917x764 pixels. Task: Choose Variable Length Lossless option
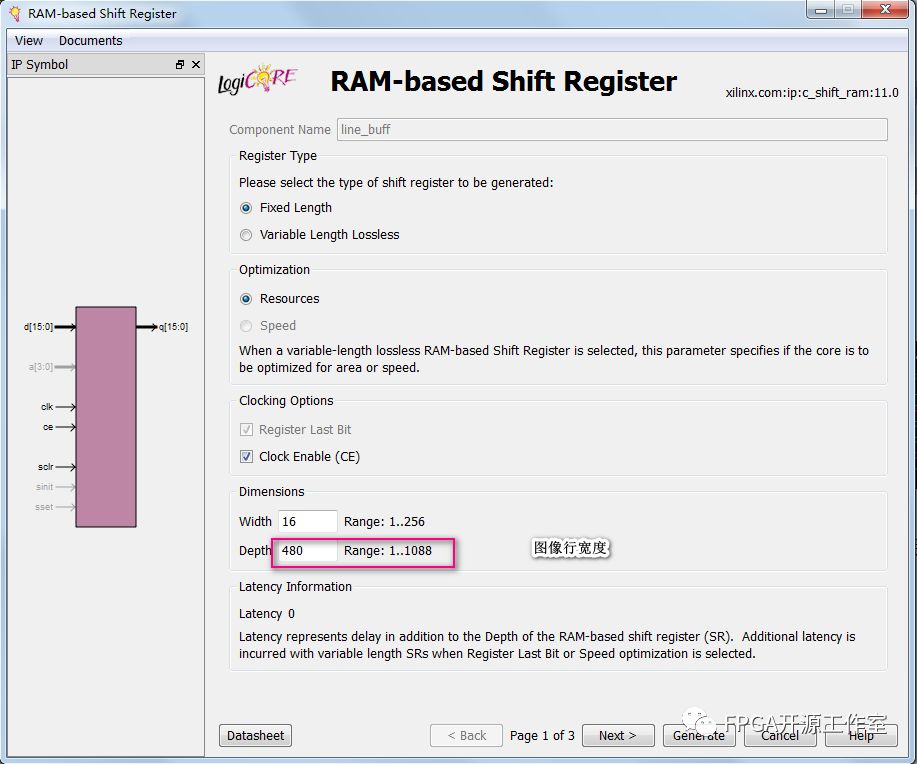246,235
